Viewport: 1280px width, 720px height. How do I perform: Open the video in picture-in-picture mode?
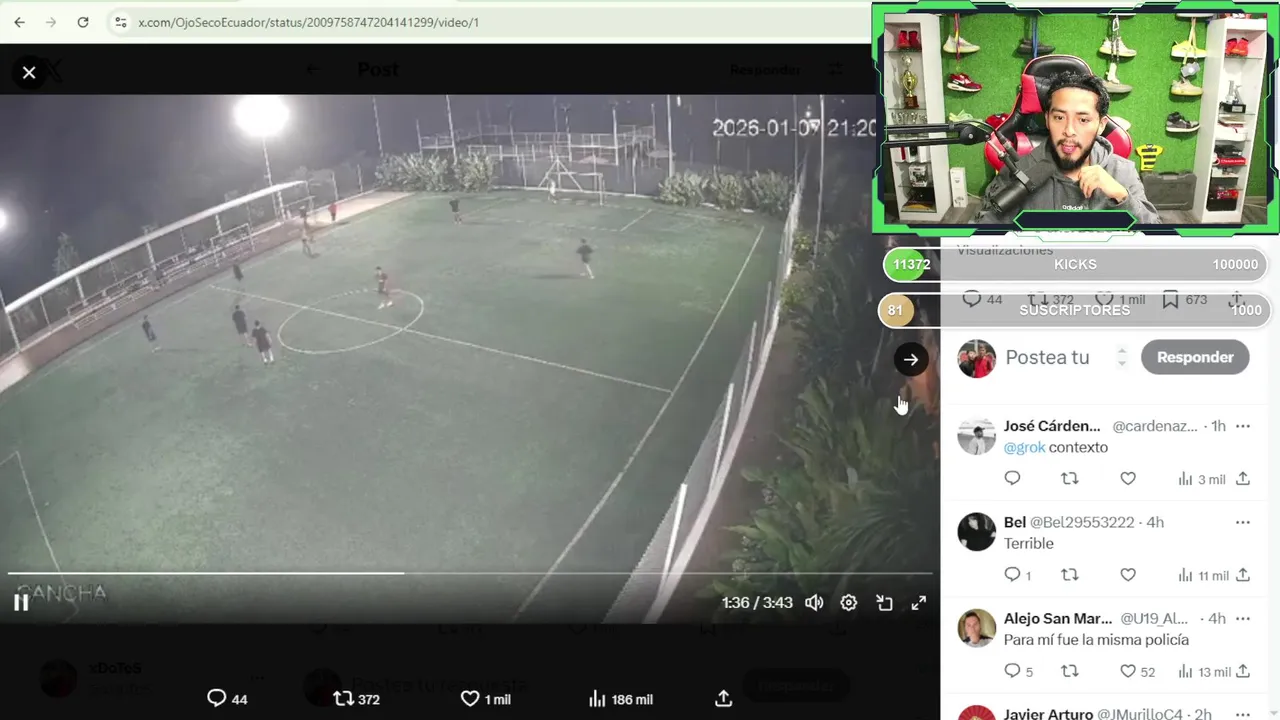pos(884,603)
